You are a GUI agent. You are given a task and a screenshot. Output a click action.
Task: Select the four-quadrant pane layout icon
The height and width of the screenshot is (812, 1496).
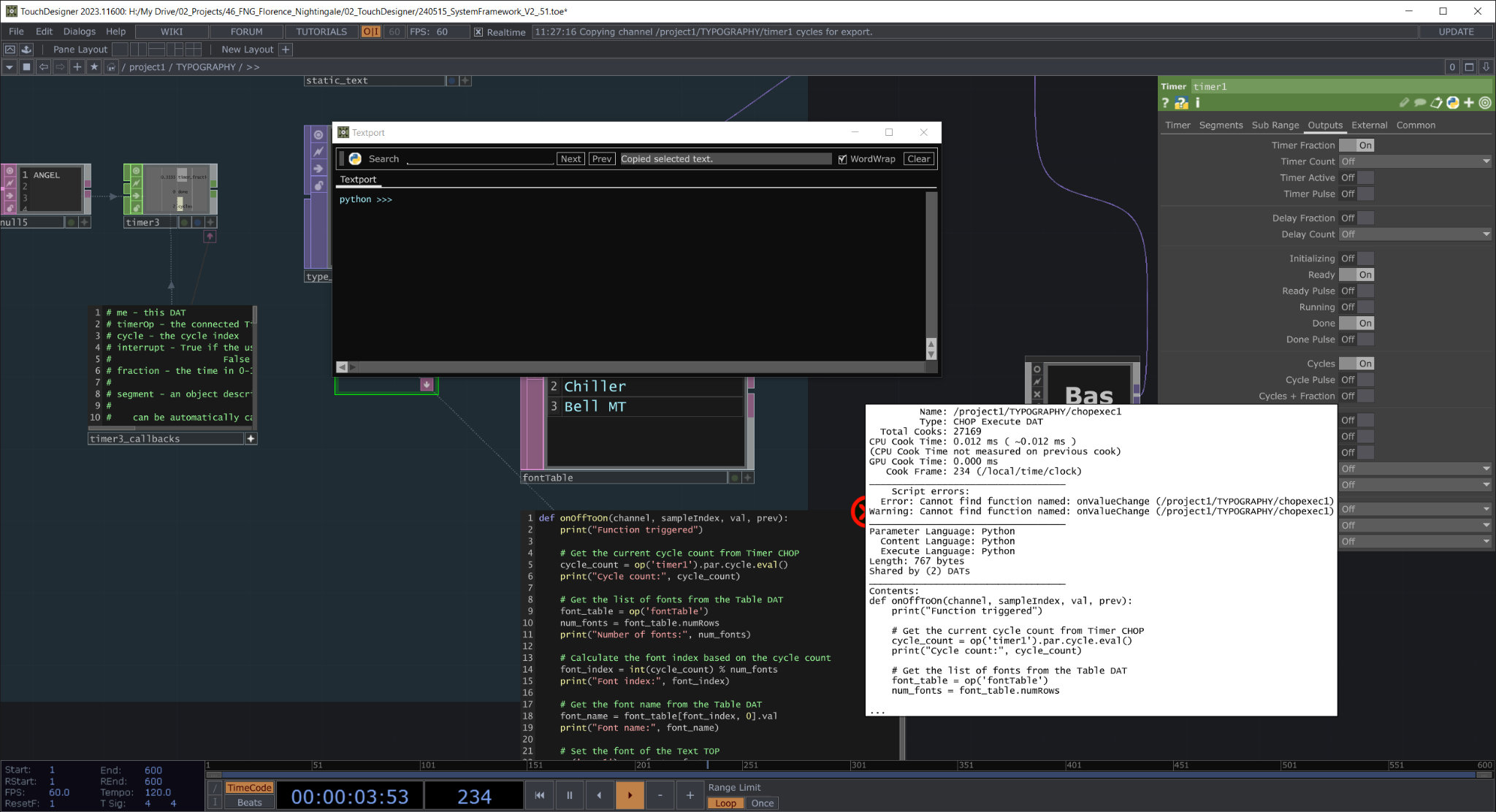[193, 50]
